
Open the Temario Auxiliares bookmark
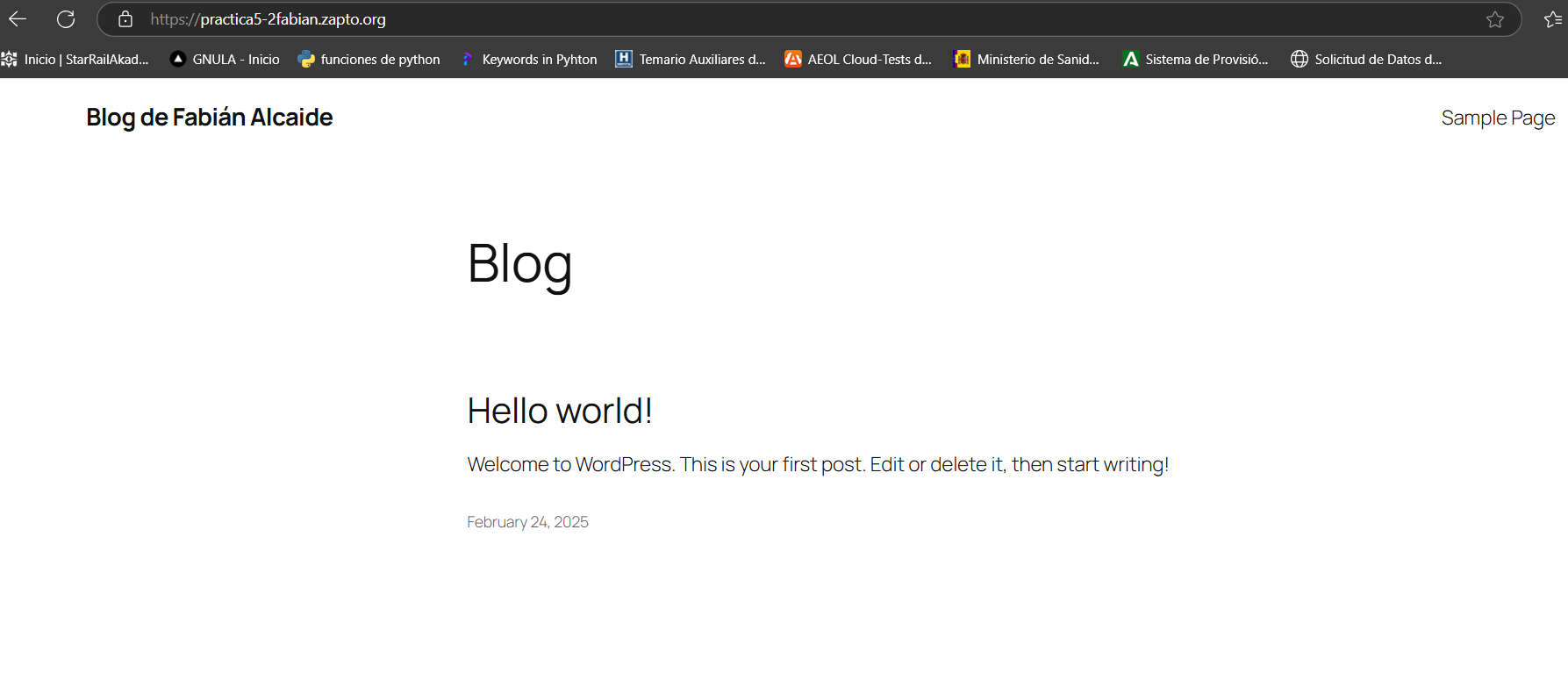click(x=701, y=59)
